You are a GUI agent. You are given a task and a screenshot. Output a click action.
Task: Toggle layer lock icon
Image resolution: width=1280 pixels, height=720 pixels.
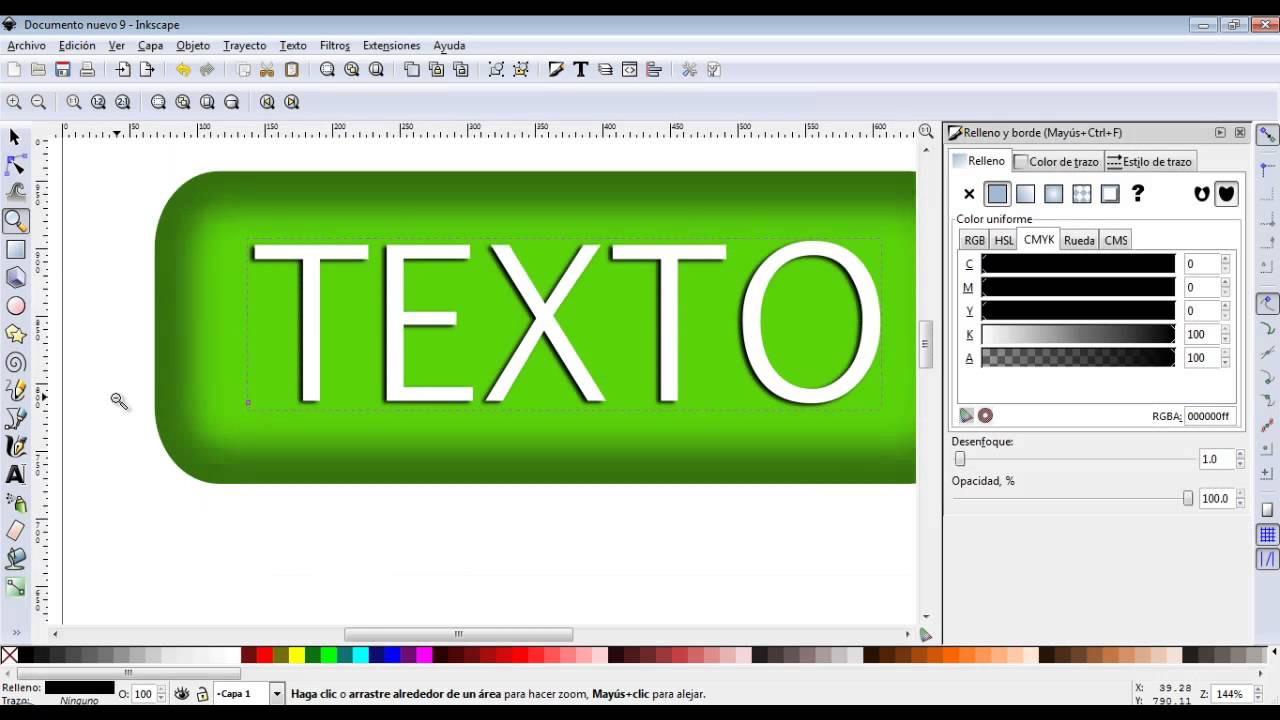pyautogui.click(x=202, y=693)
